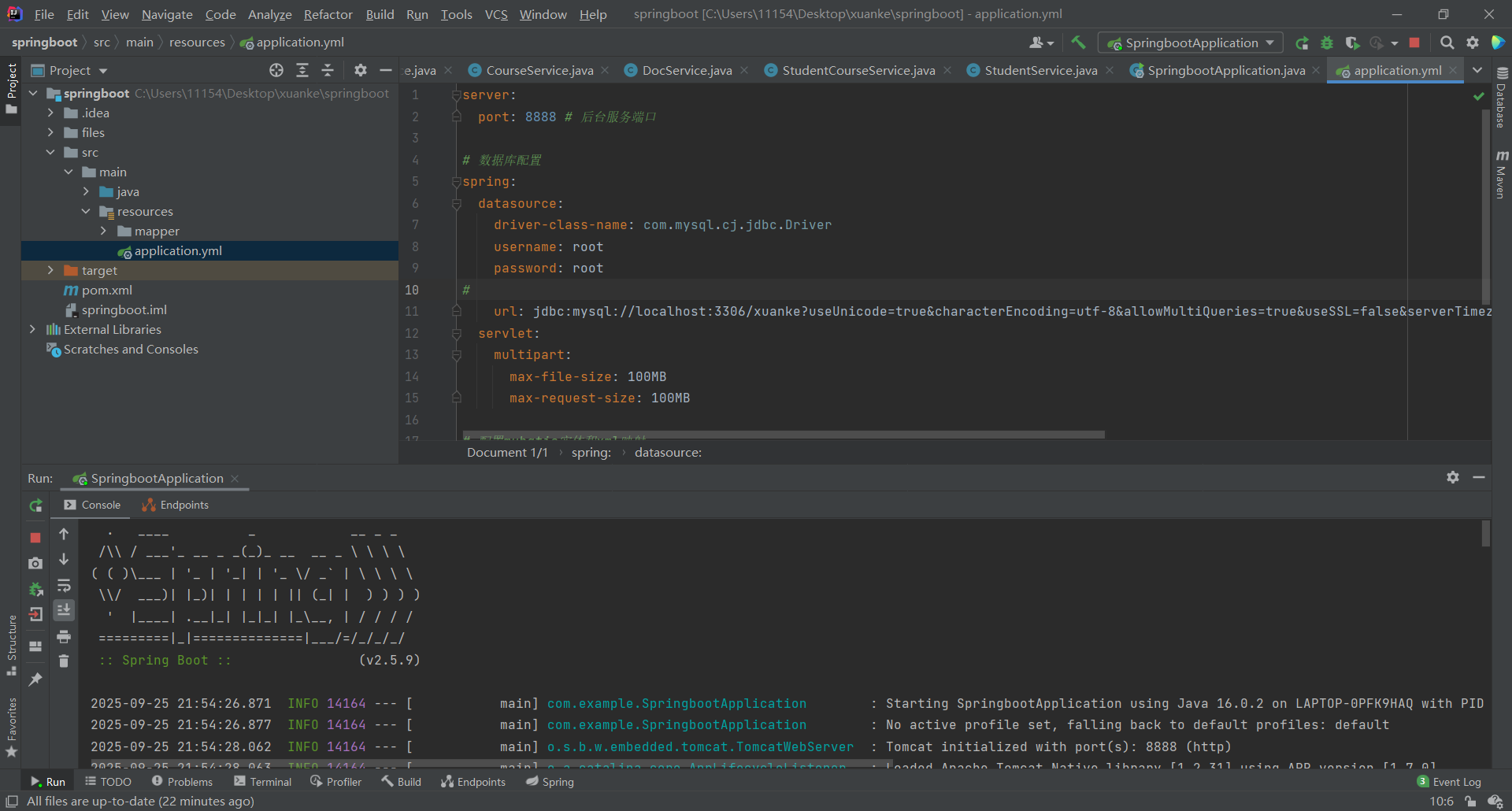
Task: Collapse all in Project panel
Action: tap(328, 70)
